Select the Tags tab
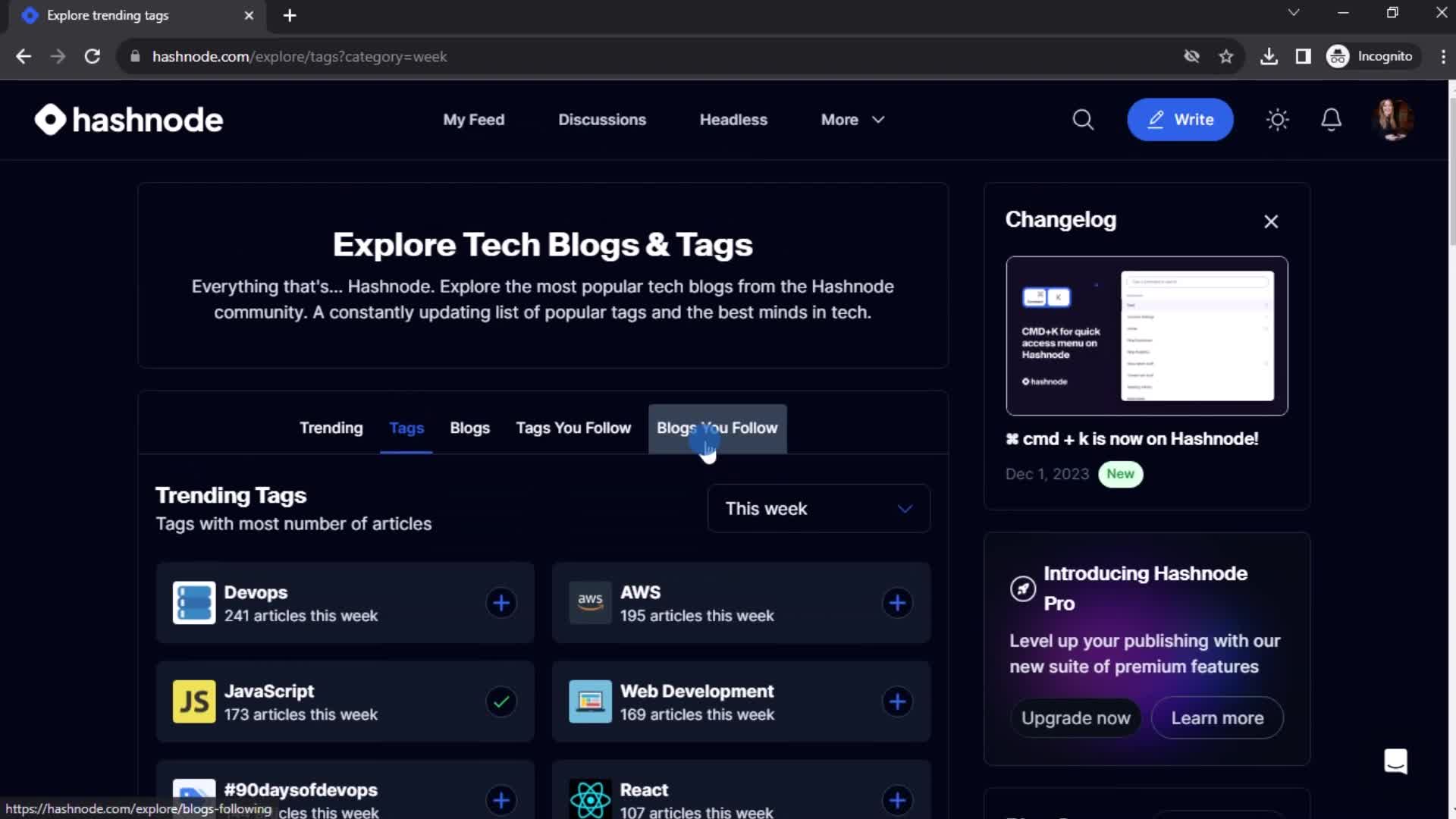Viewport: 1456px width, 819px height. (x=406, y=428)
